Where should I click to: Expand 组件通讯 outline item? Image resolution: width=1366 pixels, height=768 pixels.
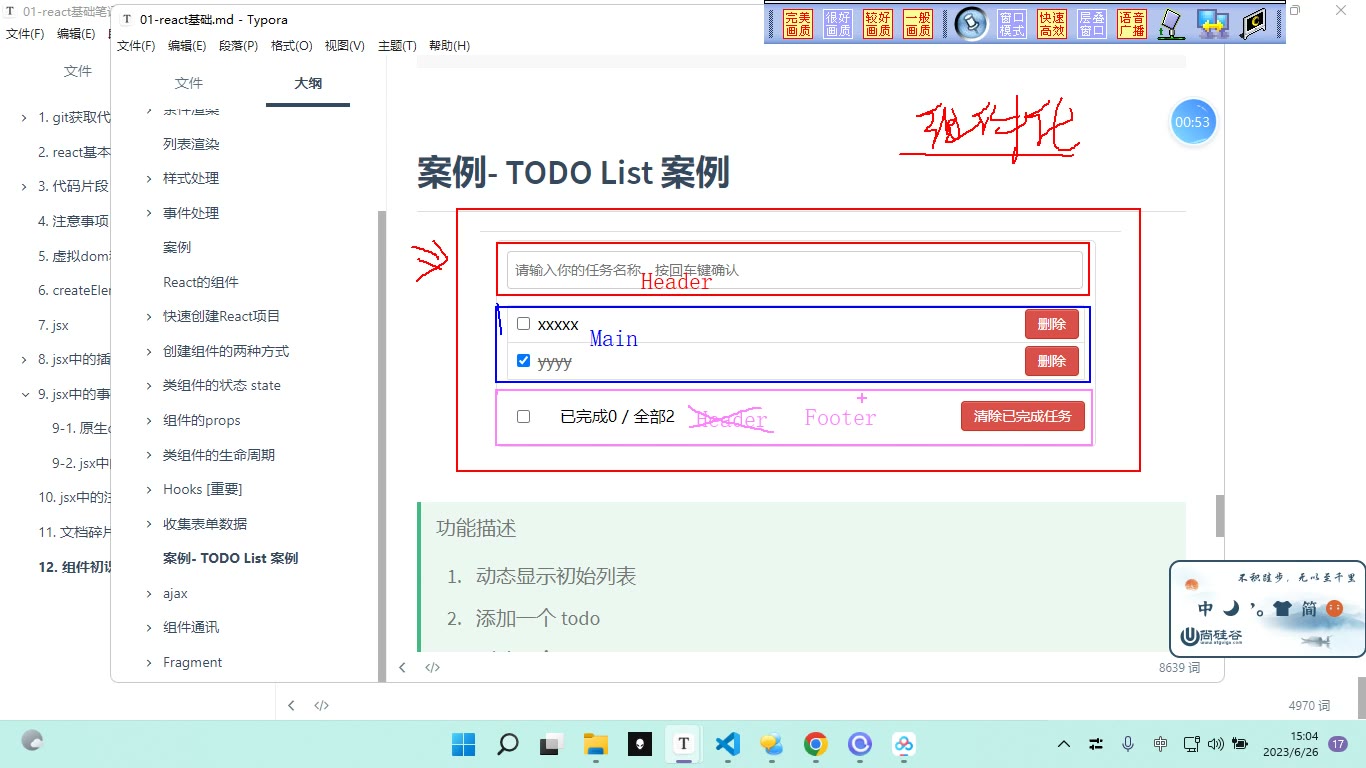[x=150, y=627]
